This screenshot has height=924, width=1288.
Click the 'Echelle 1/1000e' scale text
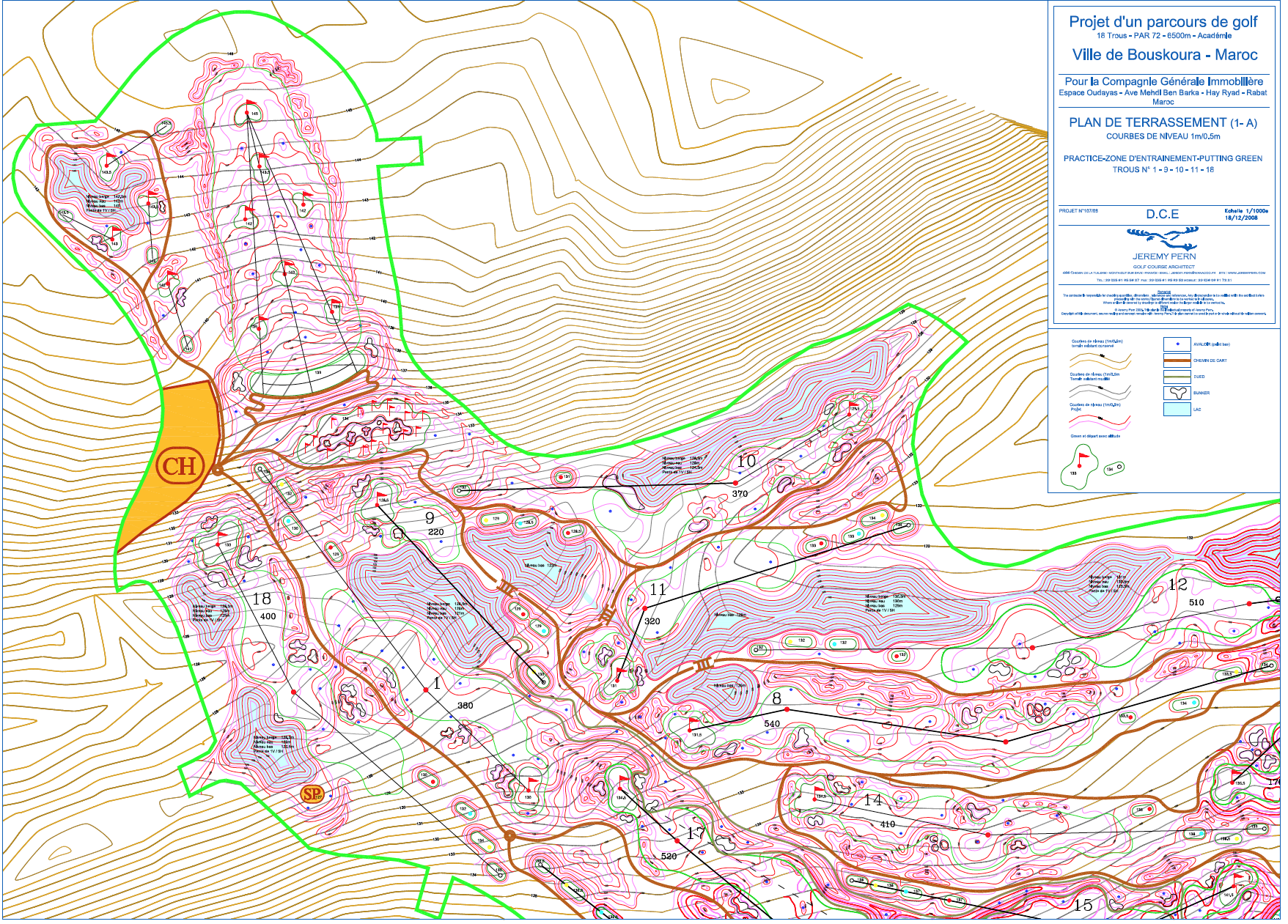coord(1245,211)
